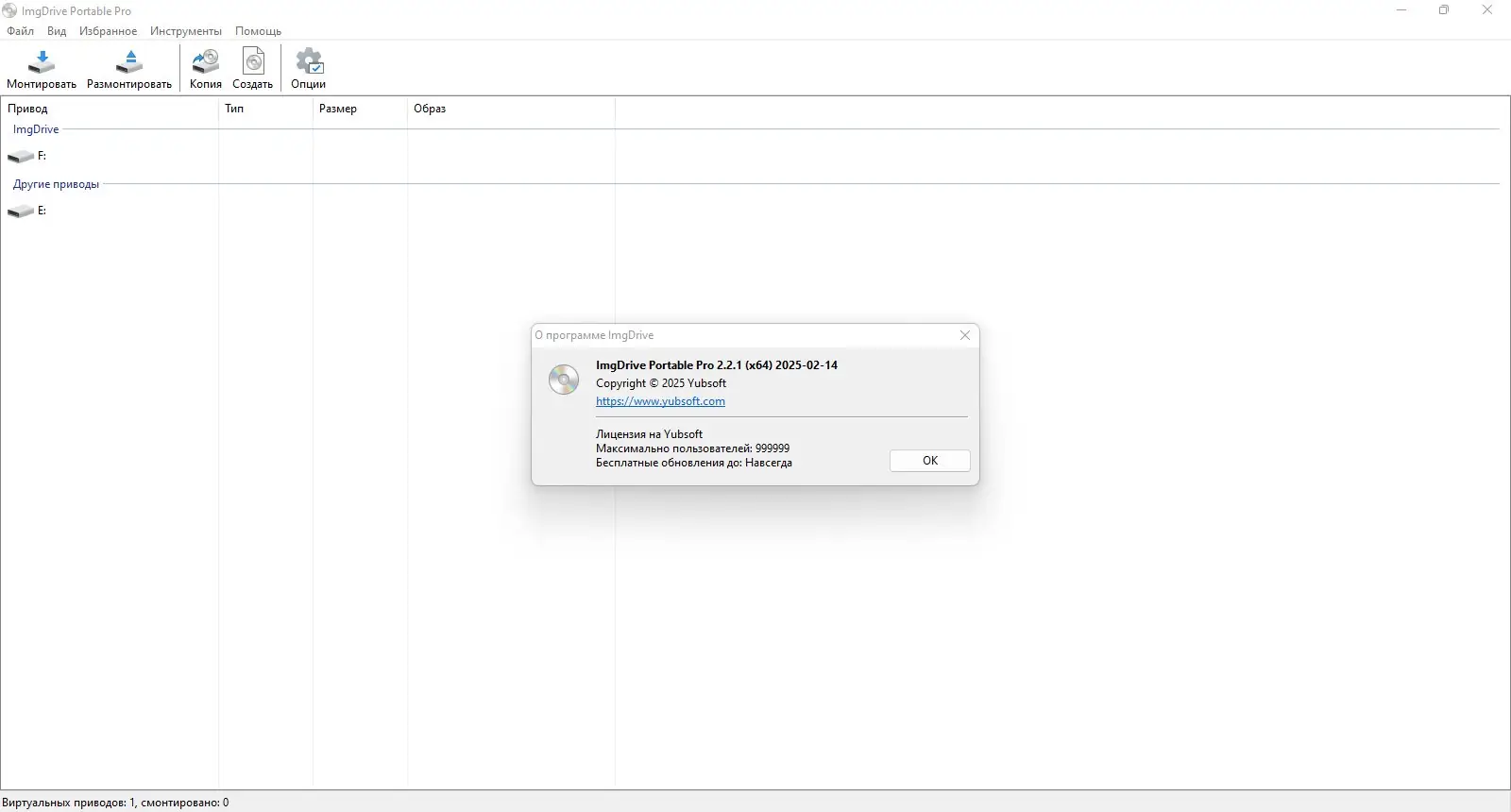
Task: Close the ImgDrive Portable Pro main window
Action: [1487, 10]
